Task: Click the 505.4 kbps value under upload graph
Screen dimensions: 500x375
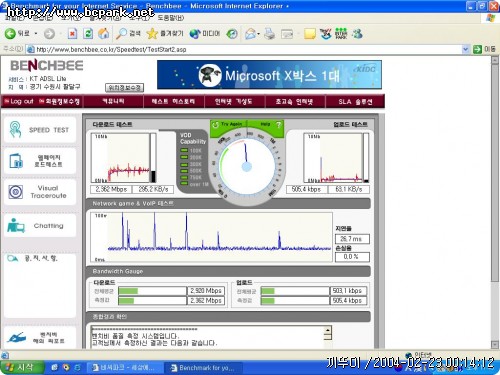Action: [306, 189]
